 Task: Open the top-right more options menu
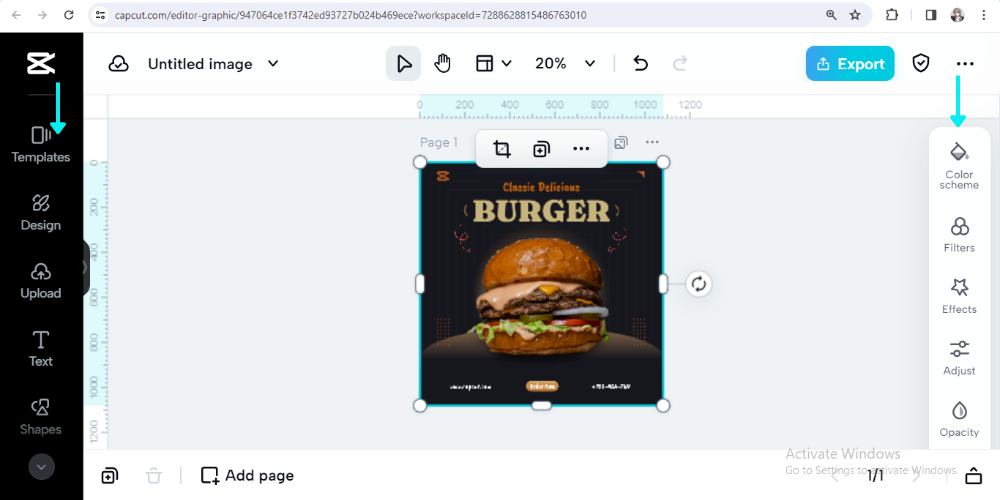(965, 64)
